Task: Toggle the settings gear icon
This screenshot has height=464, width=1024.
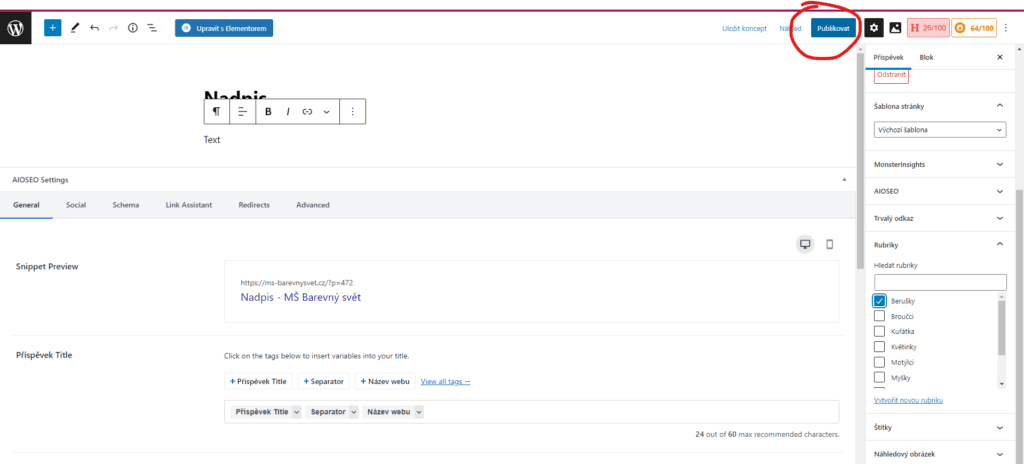Action: tap(874, 28)
